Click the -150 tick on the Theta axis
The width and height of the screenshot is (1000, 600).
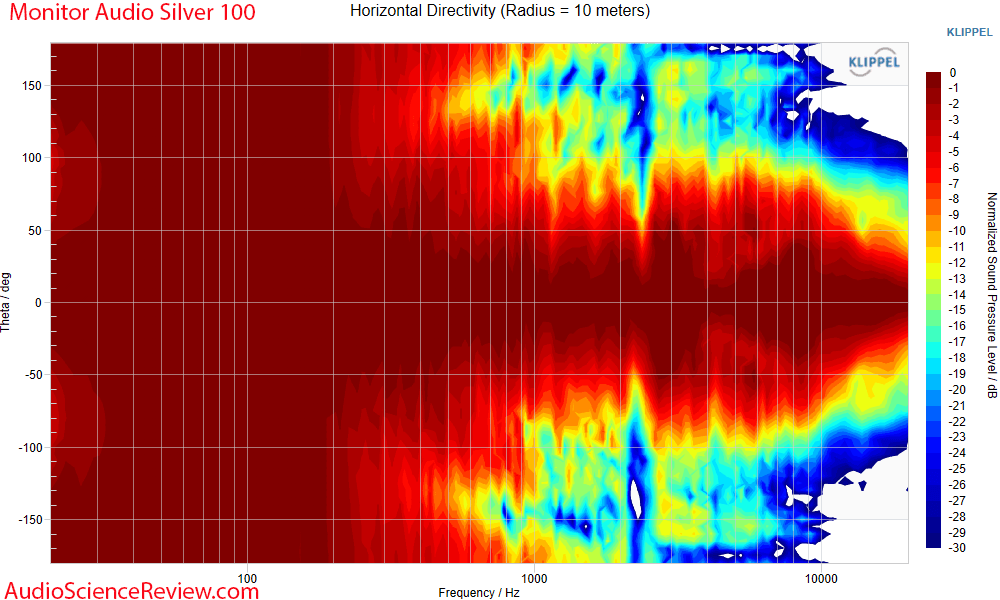tap(30, 520)
